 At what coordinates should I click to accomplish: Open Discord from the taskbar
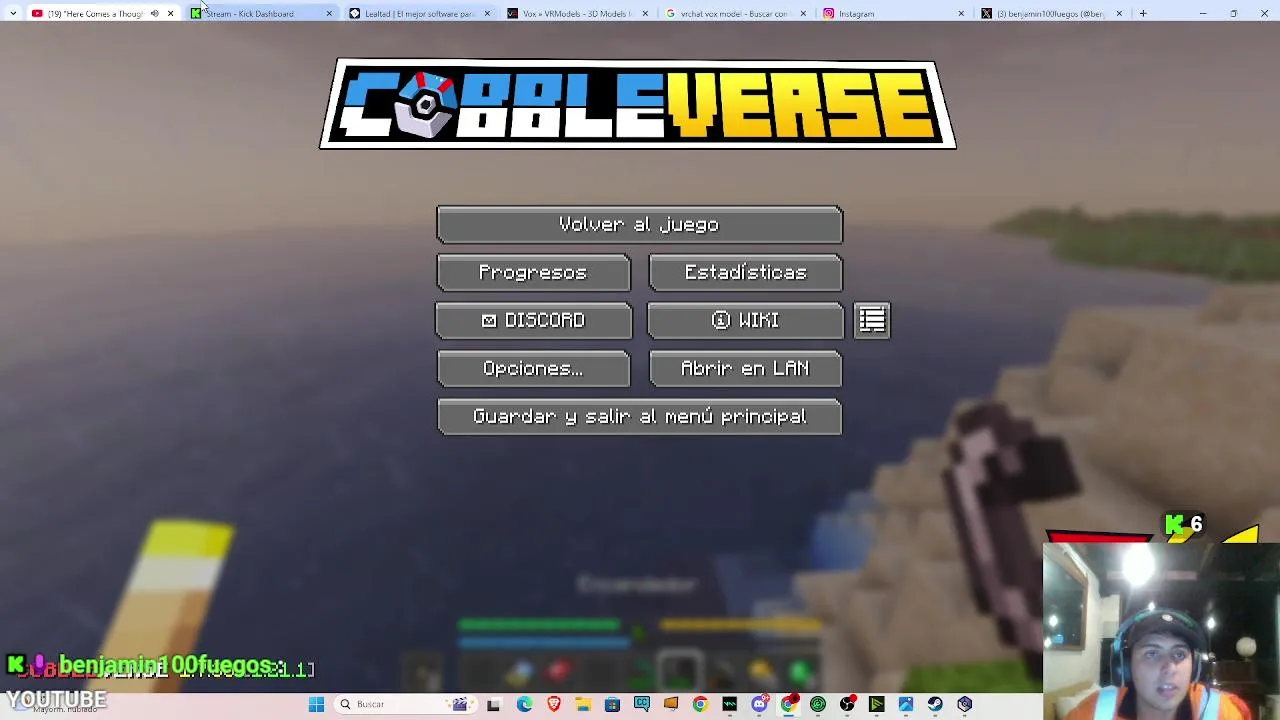pyautogui.click(x=759, y=704)
